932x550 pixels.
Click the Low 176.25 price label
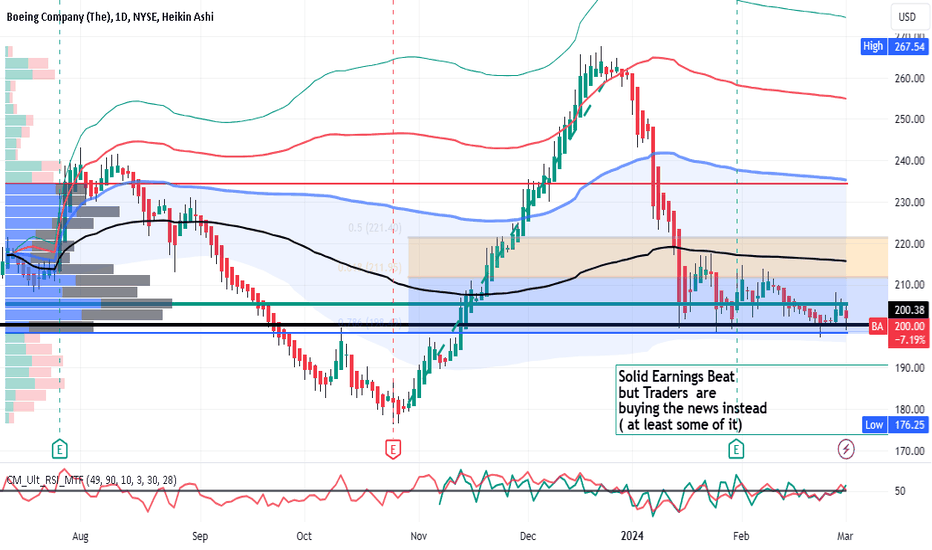point(894,425)
